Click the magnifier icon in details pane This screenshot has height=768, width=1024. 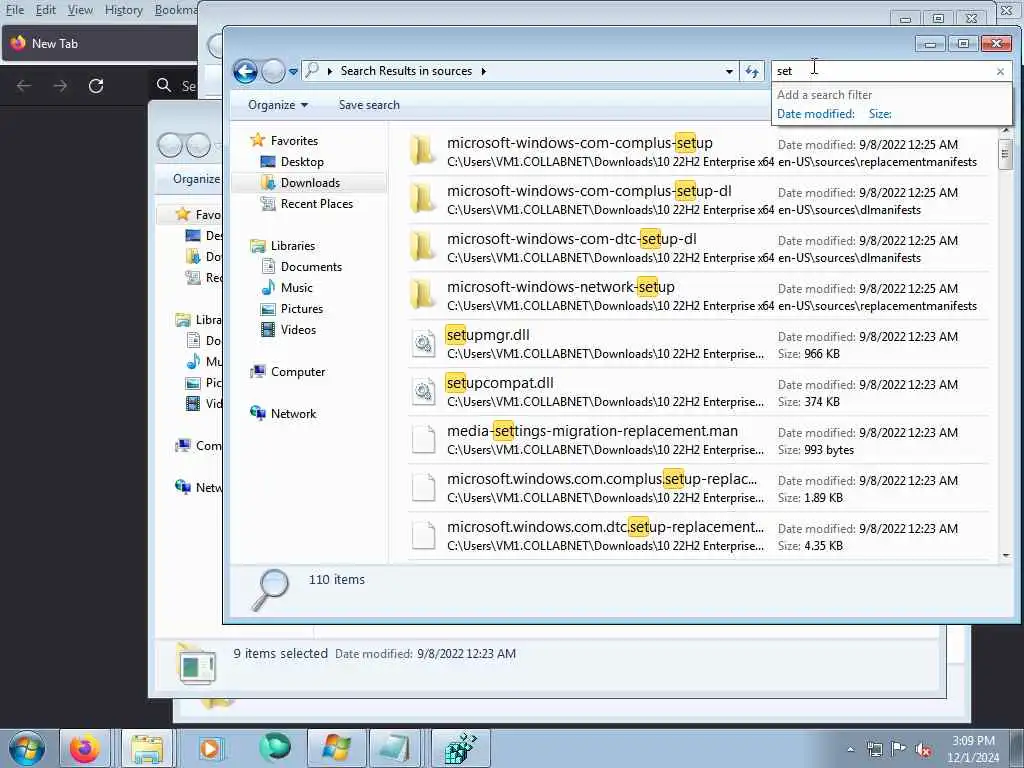[270, 589]
